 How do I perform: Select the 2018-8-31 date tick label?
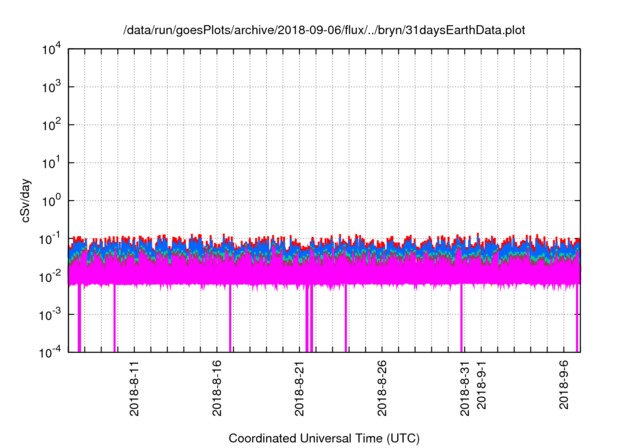coord(464,388)
